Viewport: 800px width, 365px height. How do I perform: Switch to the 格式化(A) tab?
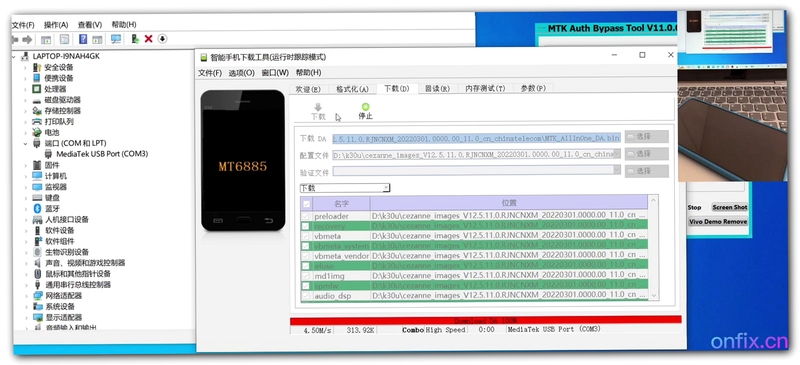tap(352, 89)
